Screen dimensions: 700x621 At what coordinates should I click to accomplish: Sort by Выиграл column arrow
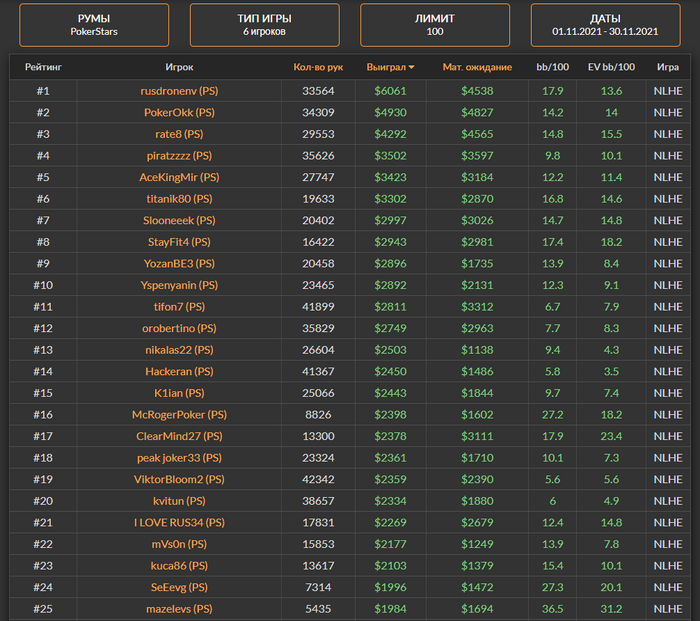click(411, 68)
